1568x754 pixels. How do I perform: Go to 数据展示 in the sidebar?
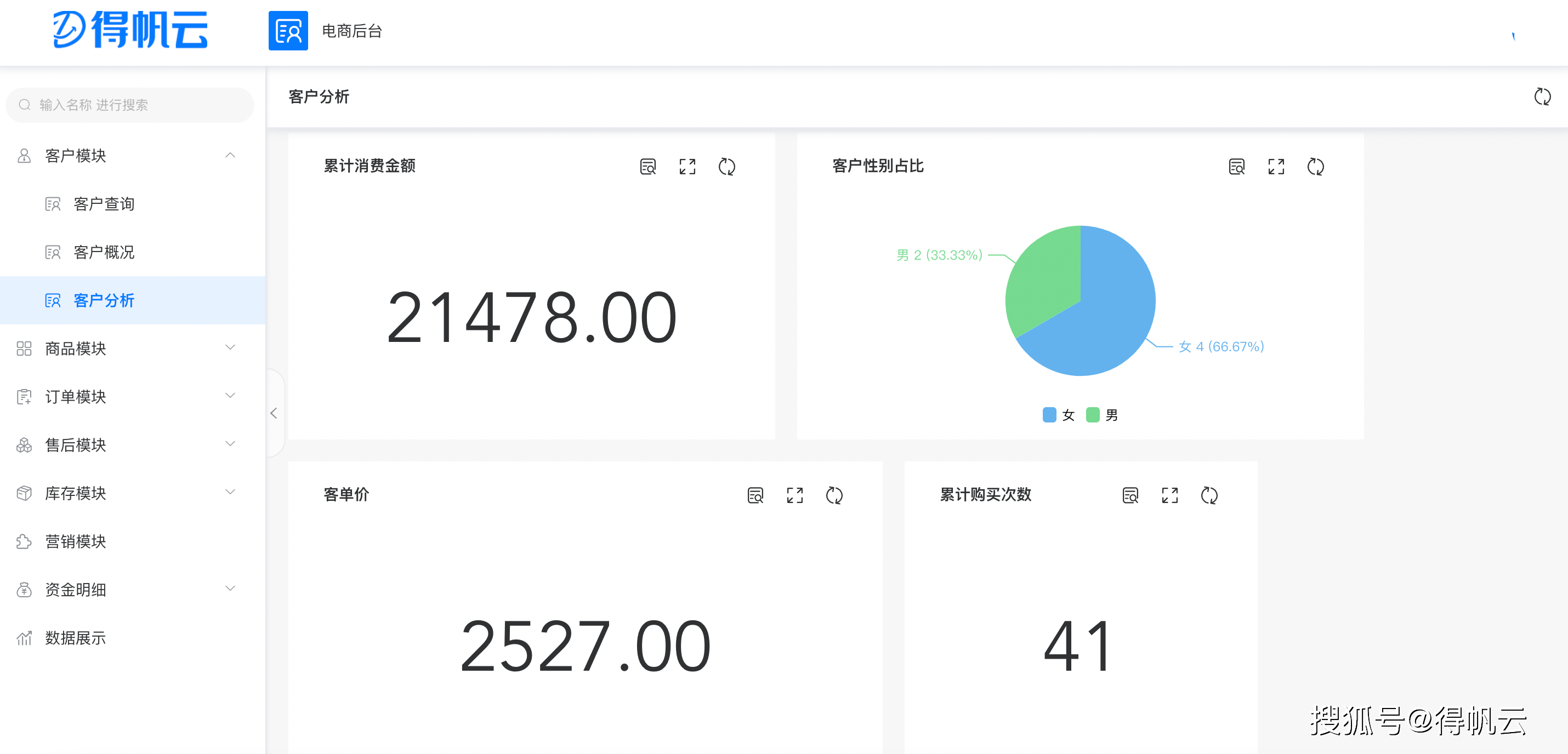point(76,638)
